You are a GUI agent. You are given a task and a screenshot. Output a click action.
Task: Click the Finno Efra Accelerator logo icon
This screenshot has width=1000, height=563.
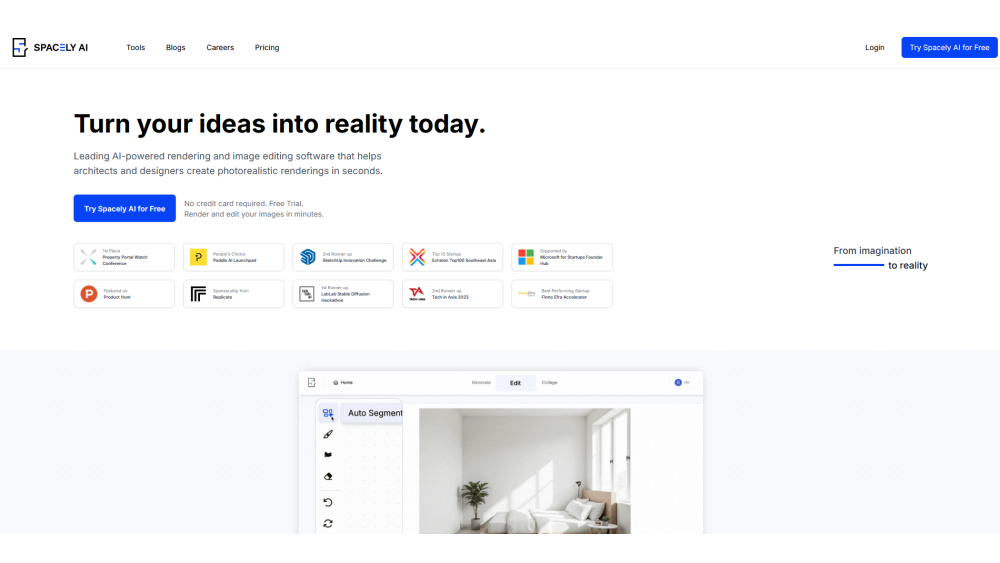coord(527,293)
